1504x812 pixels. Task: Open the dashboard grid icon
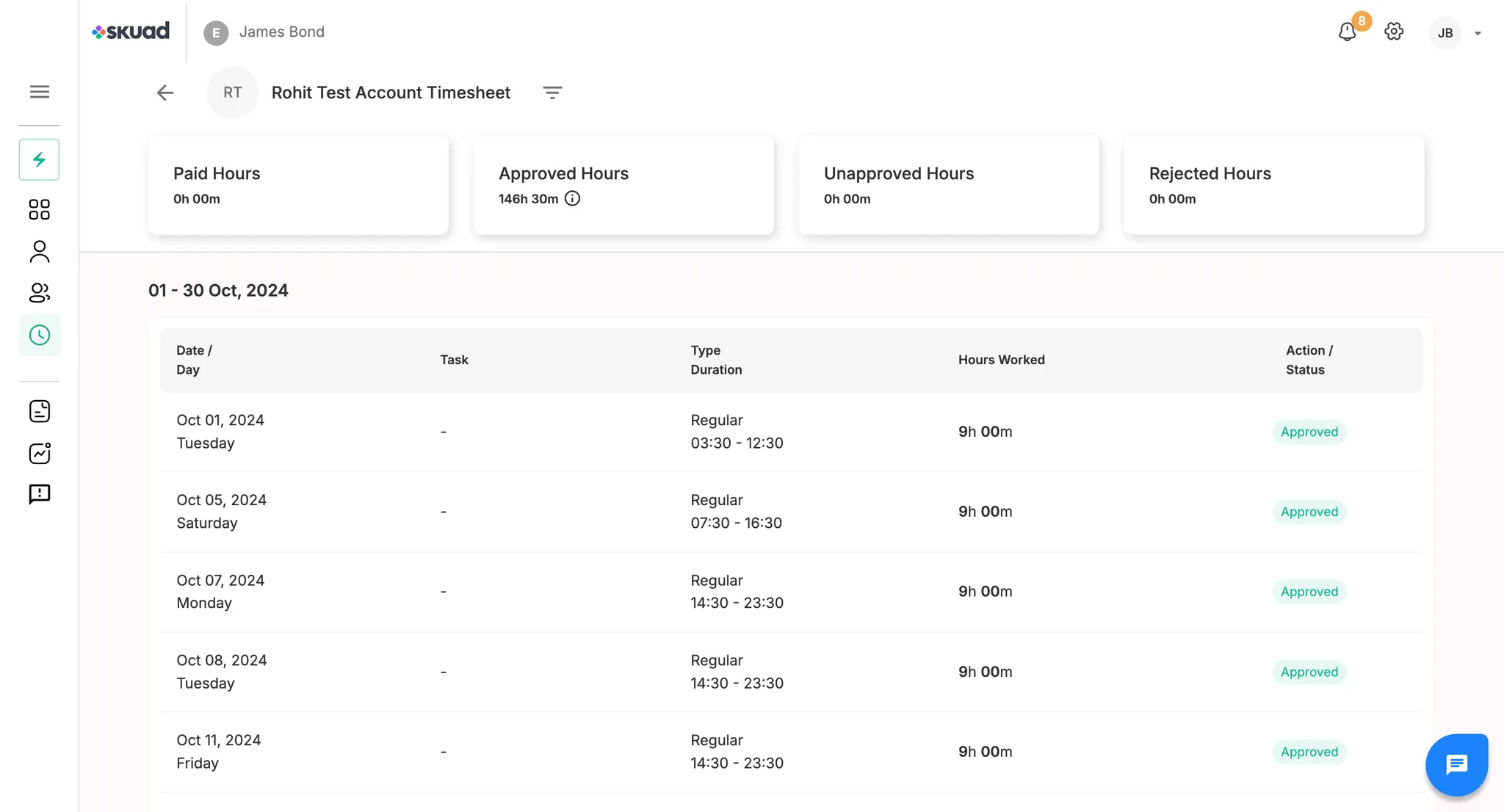(x=40, y=210)
